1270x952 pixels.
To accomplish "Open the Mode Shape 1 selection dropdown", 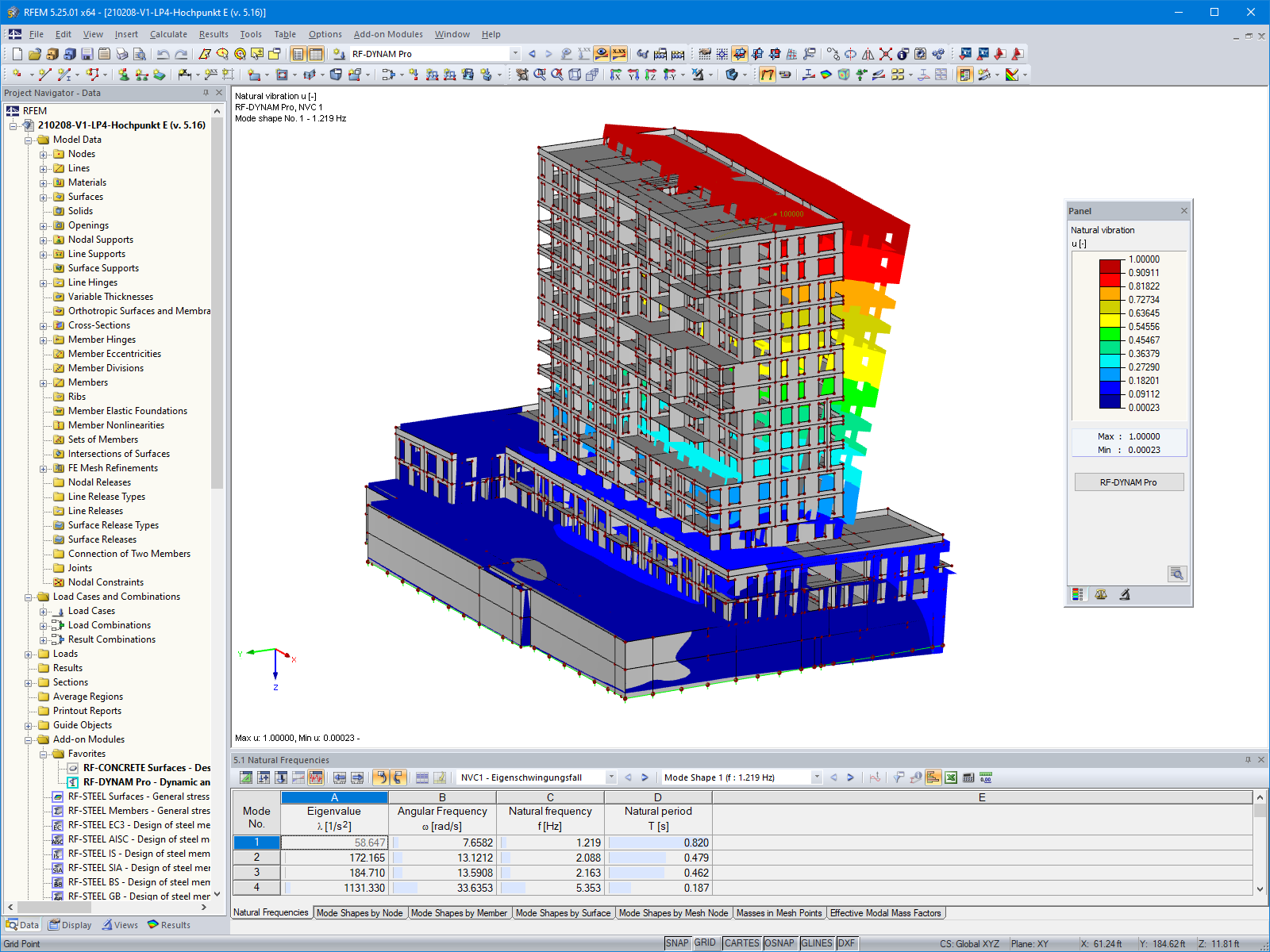I will [817, 777].
